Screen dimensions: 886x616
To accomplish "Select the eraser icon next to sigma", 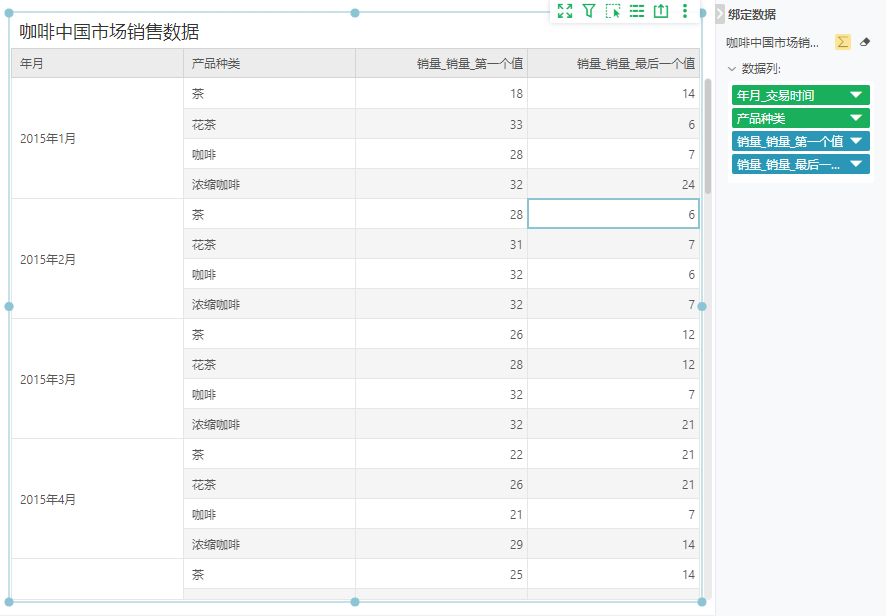I will coord(866,40).
